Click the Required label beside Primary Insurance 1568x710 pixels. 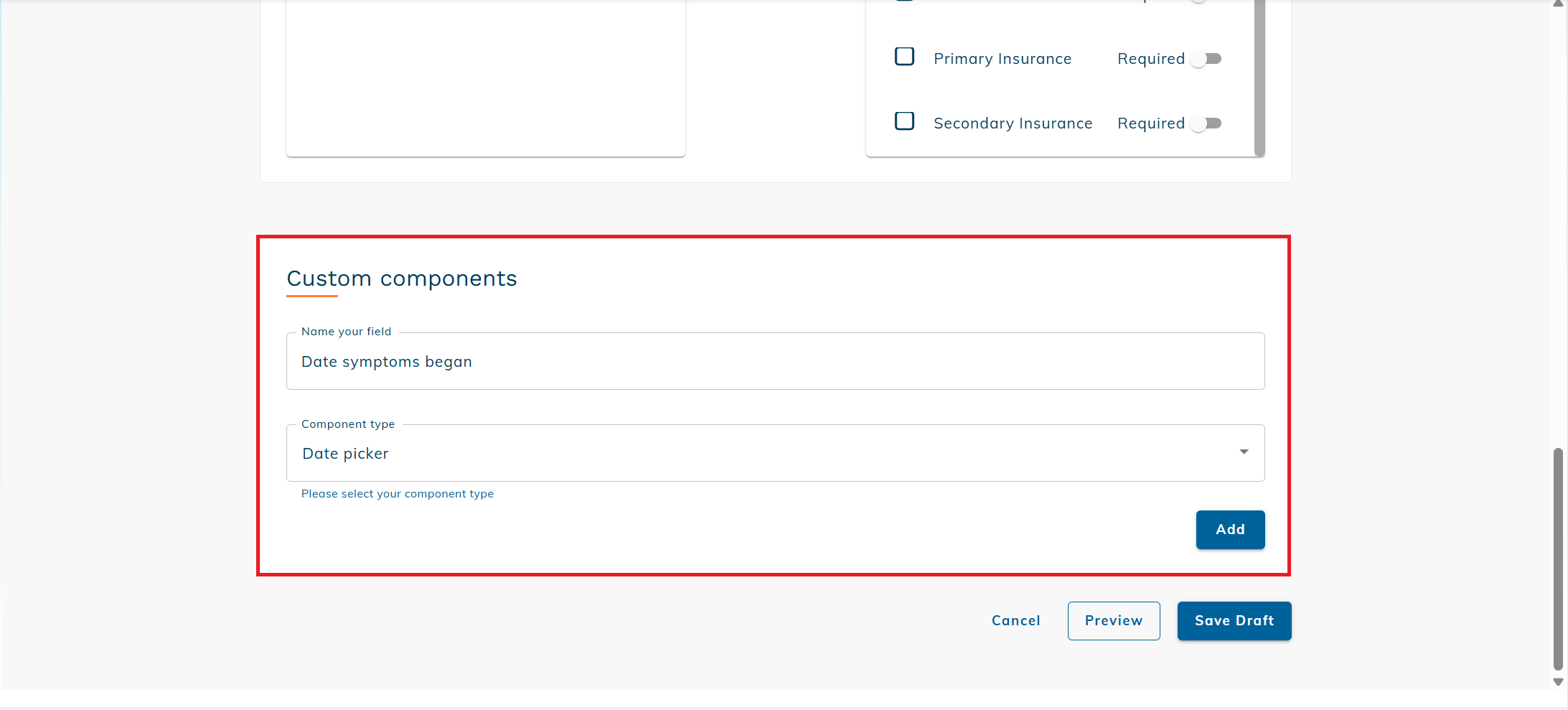[1150, 59]
